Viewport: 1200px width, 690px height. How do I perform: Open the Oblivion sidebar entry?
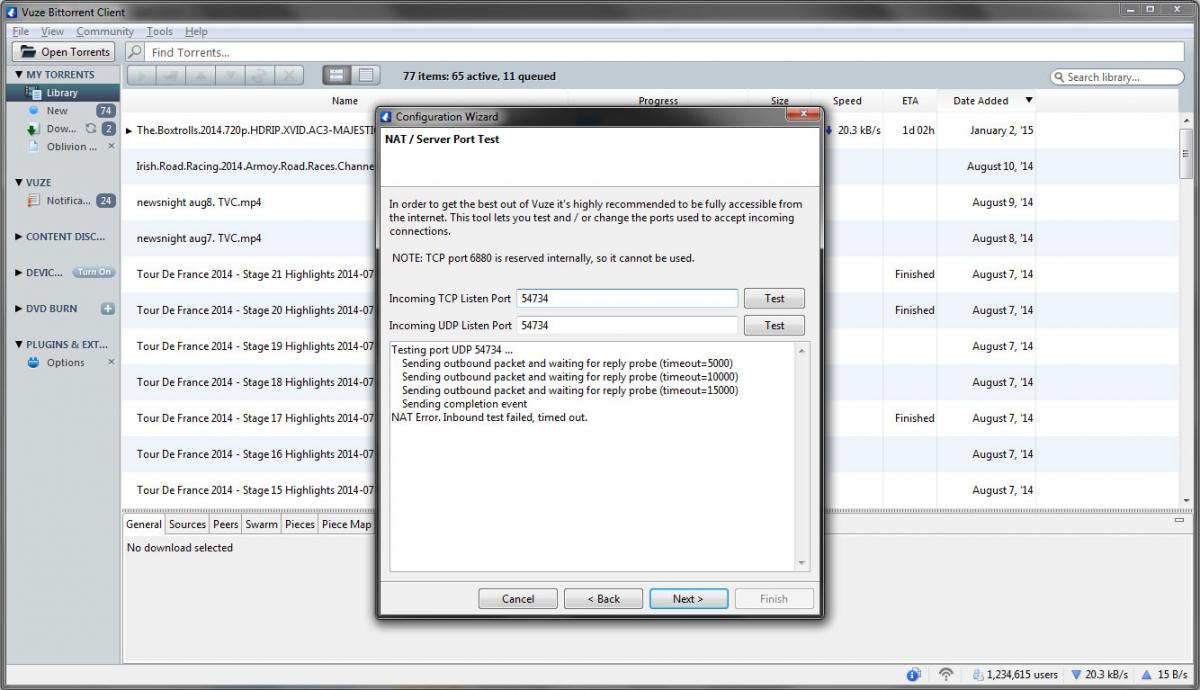pyautogui.click(x=72, y=147)
